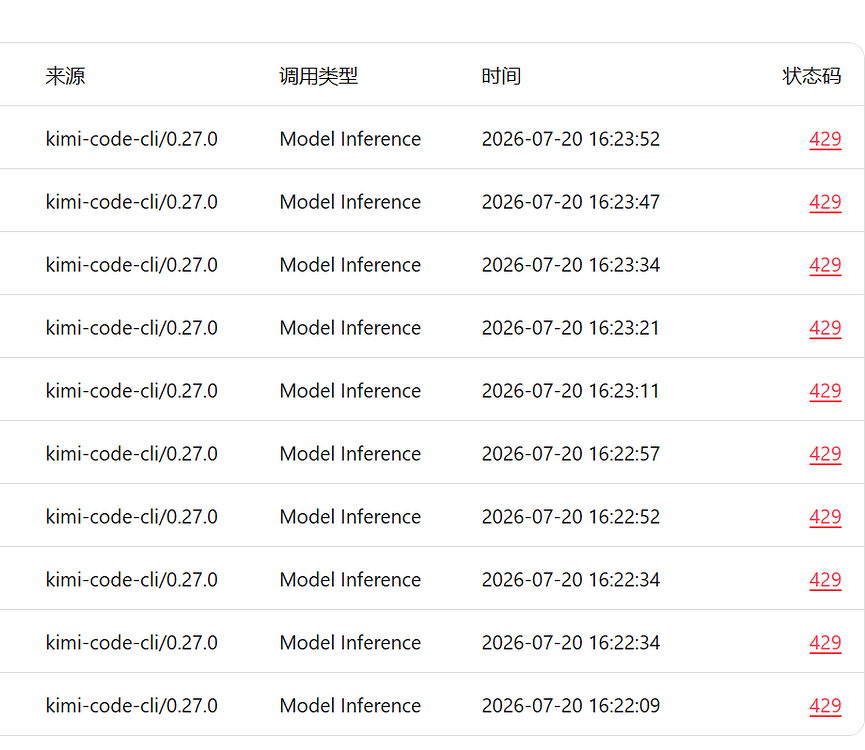Open 429 status link for 16:22:09 row

click(x=825, y=705)
